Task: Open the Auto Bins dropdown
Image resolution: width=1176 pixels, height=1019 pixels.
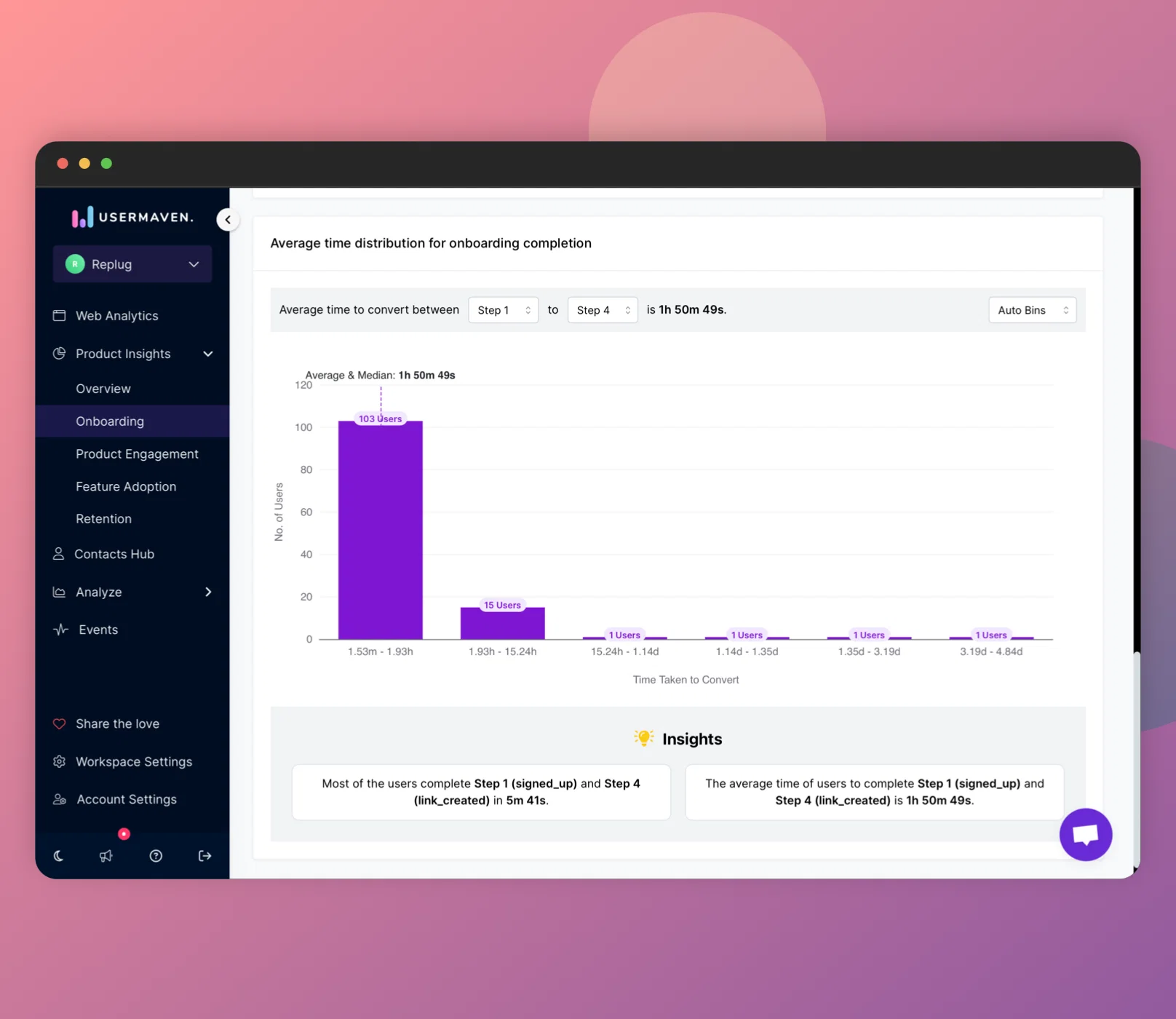Action: click(x=1032, y=310)
